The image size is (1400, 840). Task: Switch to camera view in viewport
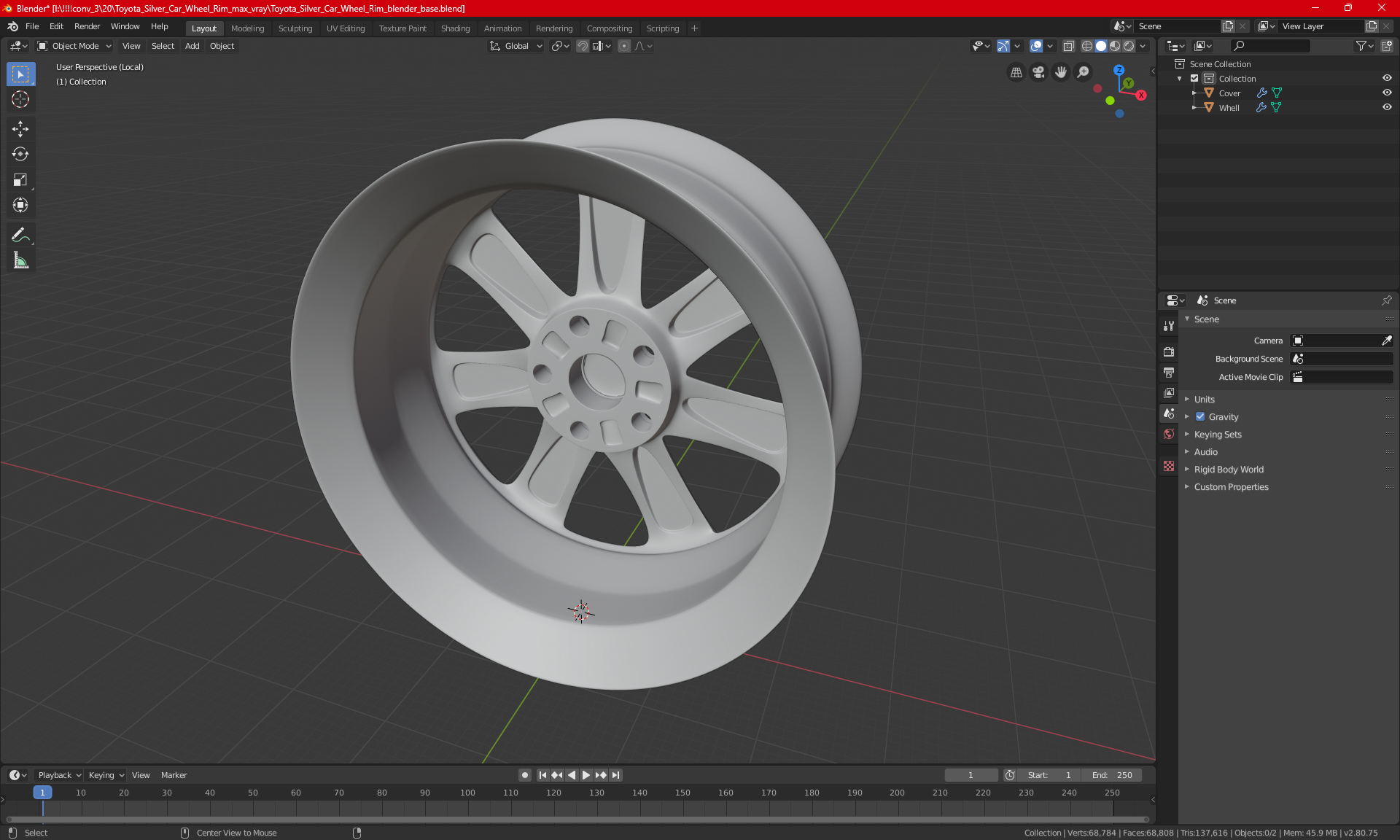[1038, 72]
